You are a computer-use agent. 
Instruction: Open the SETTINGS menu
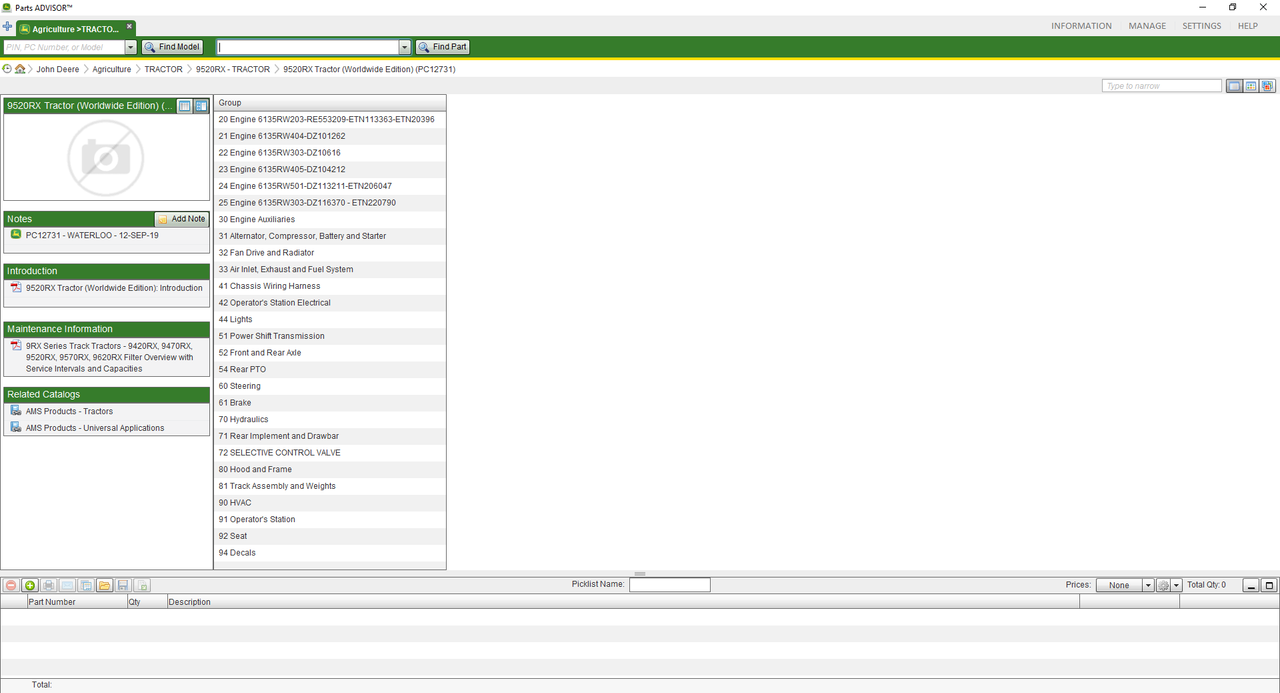[1201, 26]
